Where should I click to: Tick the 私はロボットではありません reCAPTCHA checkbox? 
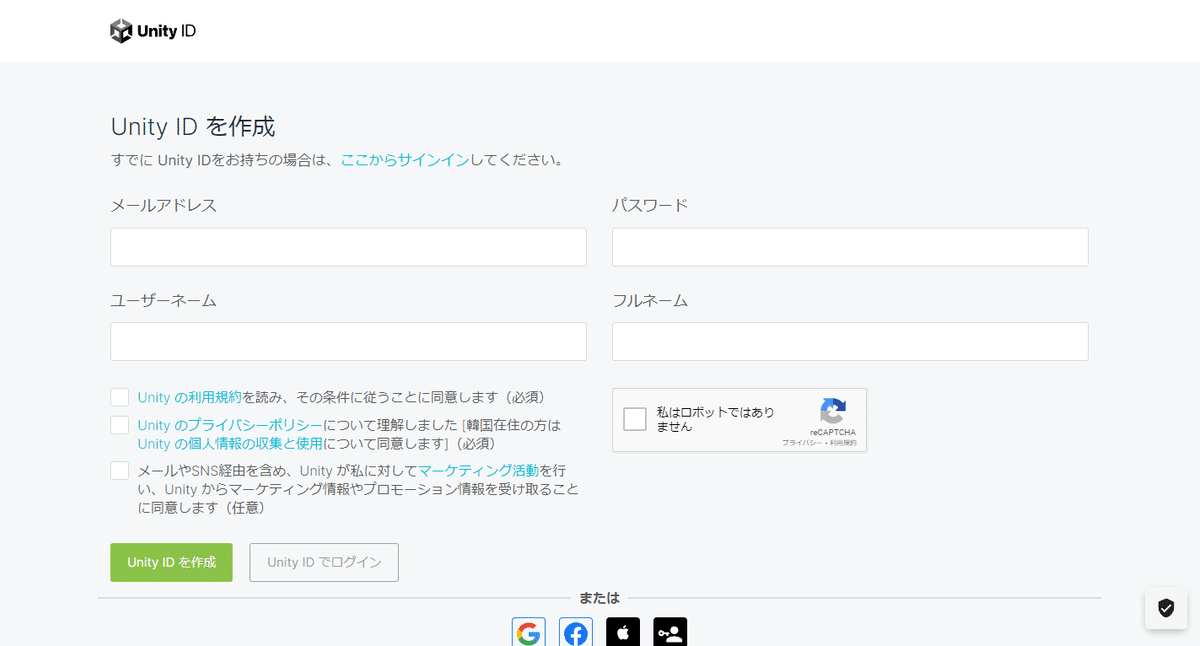[635, 419]
